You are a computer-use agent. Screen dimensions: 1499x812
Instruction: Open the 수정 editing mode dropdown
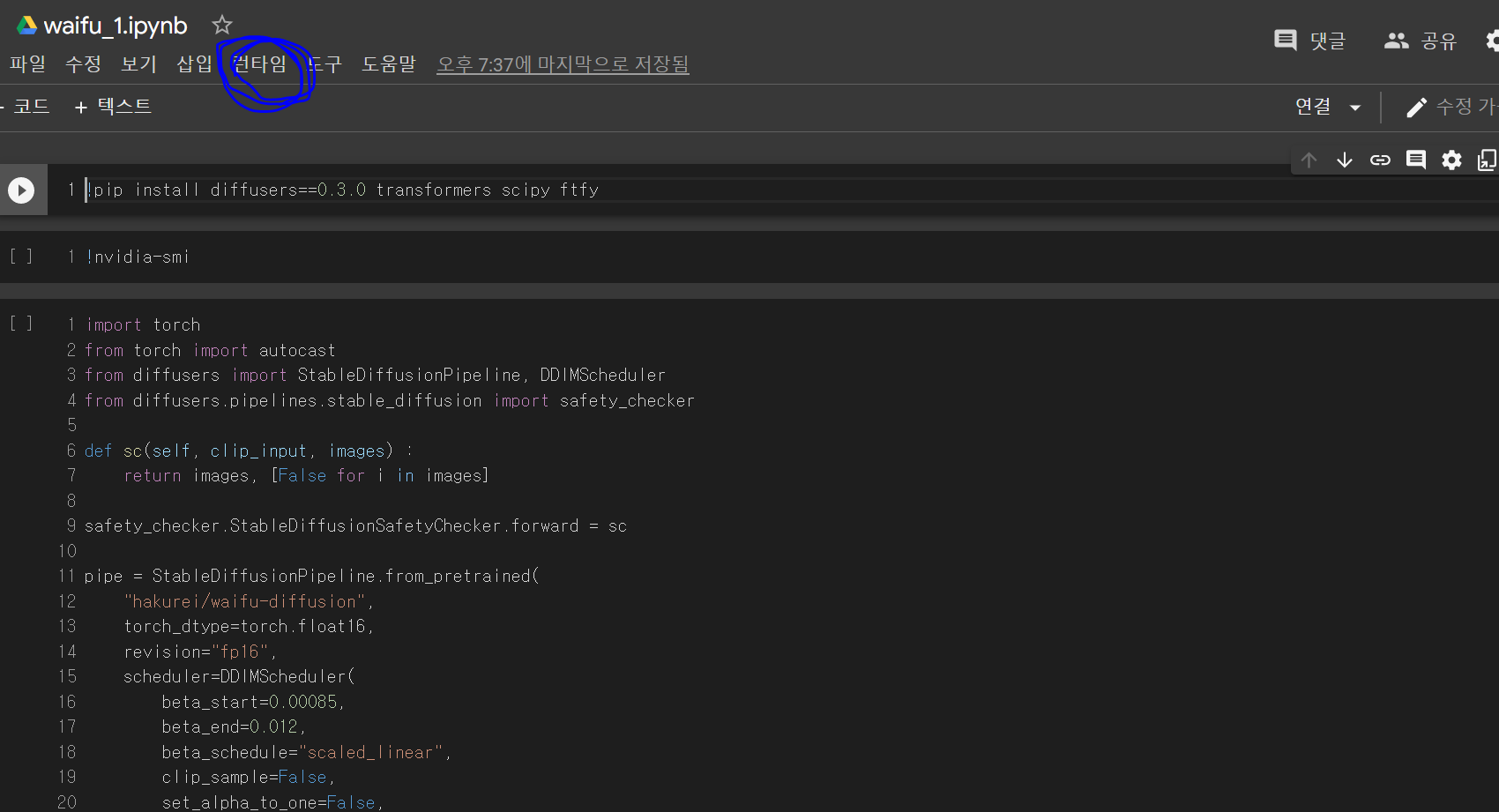click(x=1451, y=107)
